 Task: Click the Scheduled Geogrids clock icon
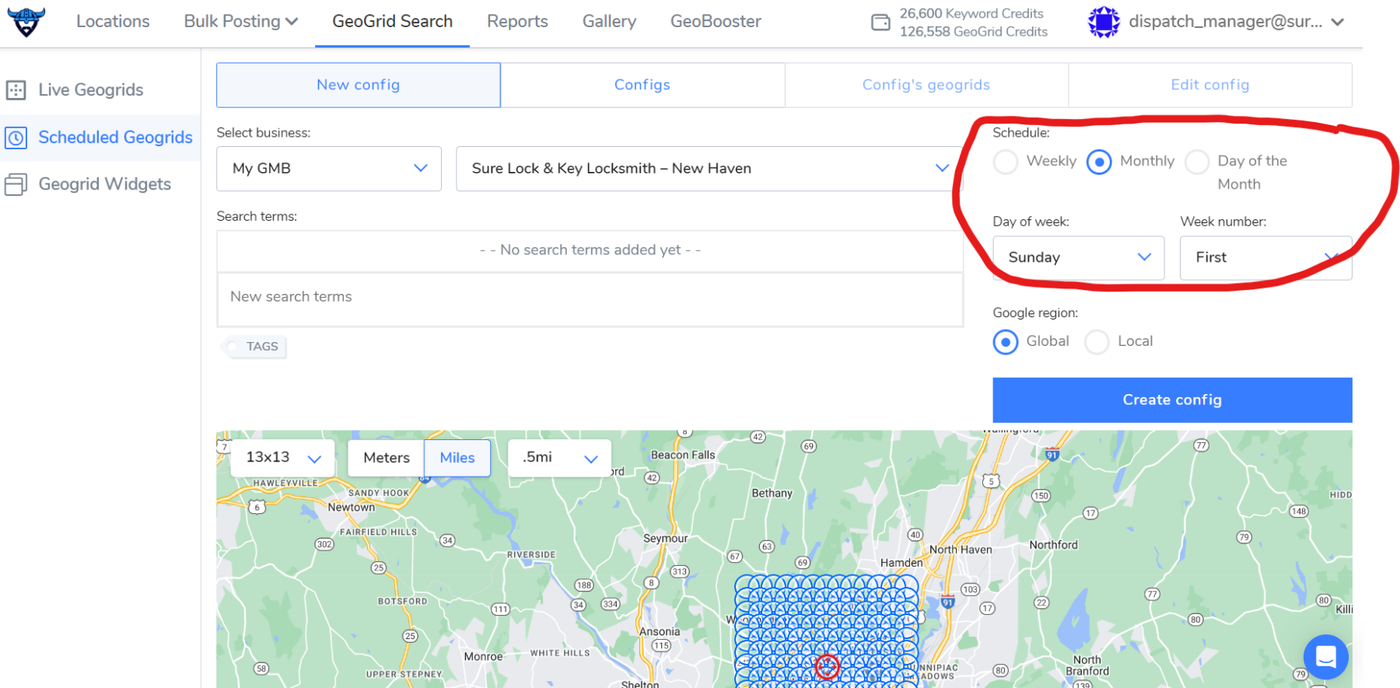pos(16,138)
